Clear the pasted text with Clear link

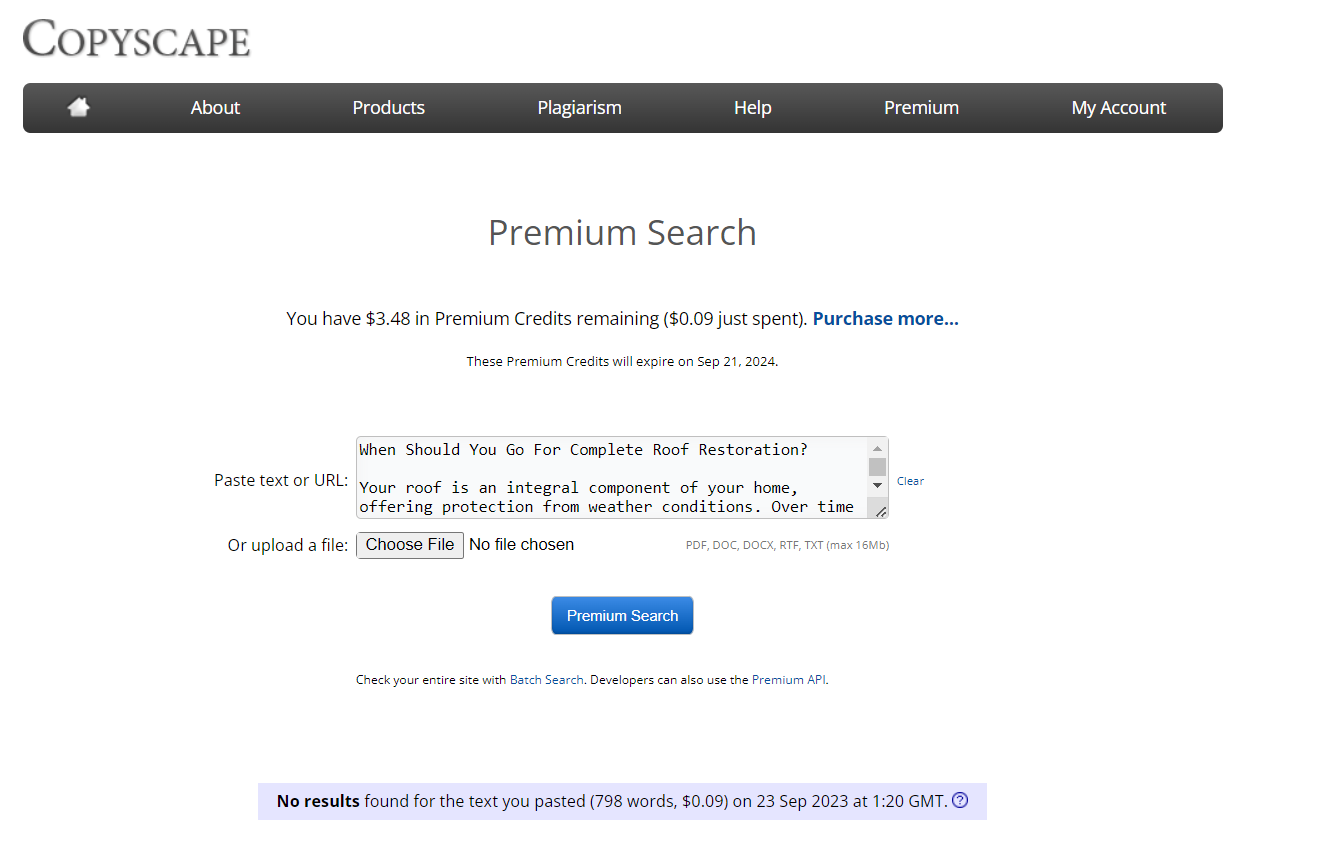[910, 481]
